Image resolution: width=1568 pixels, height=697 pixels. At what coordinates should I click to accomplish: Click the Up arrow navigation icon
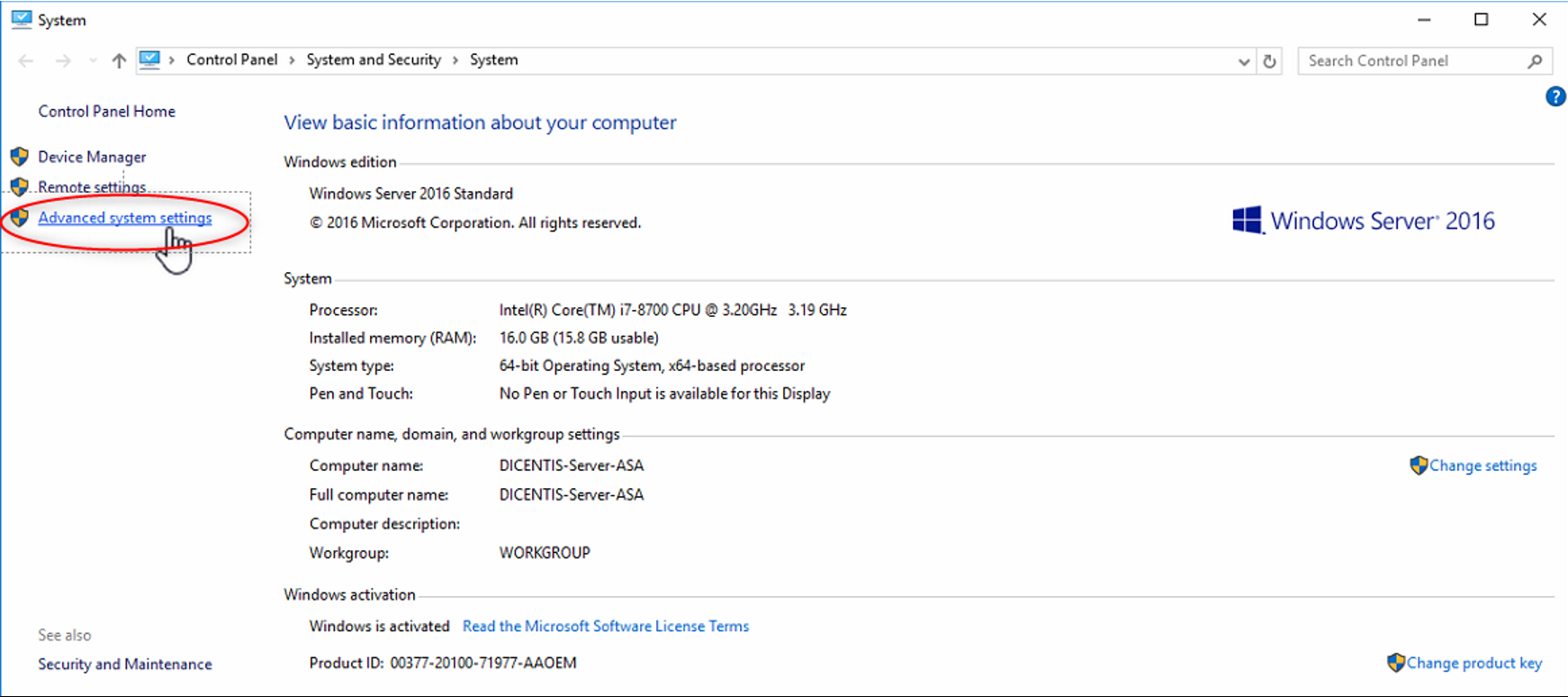[x=119, y=60]
